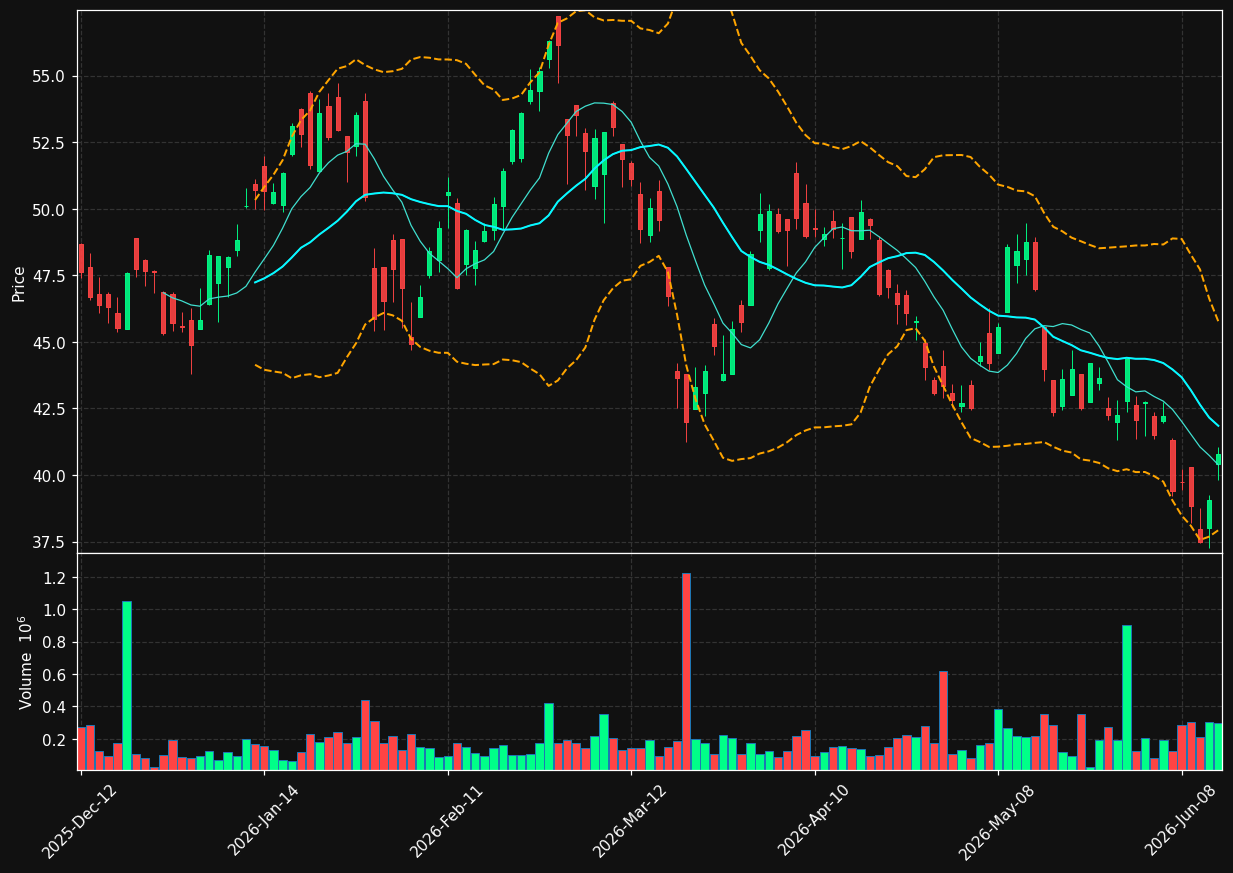Click the 1.2 volume axis label
Viewport: 1233px width, 873px height.
55,578
